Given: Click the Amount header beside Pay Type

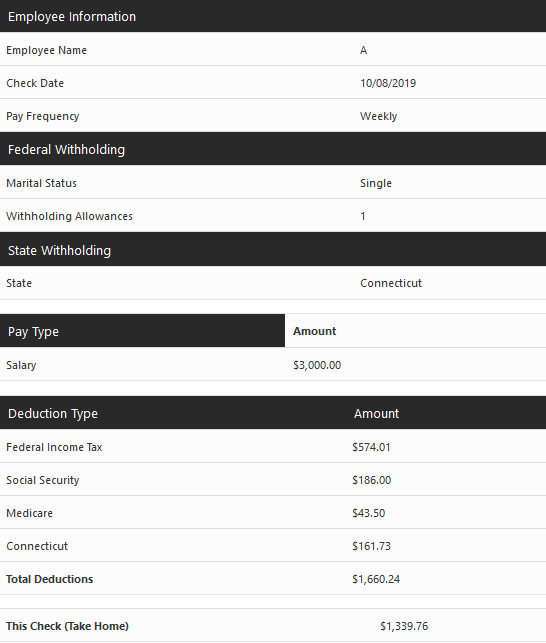Looking at the screenshot, I should coord(315,331).
